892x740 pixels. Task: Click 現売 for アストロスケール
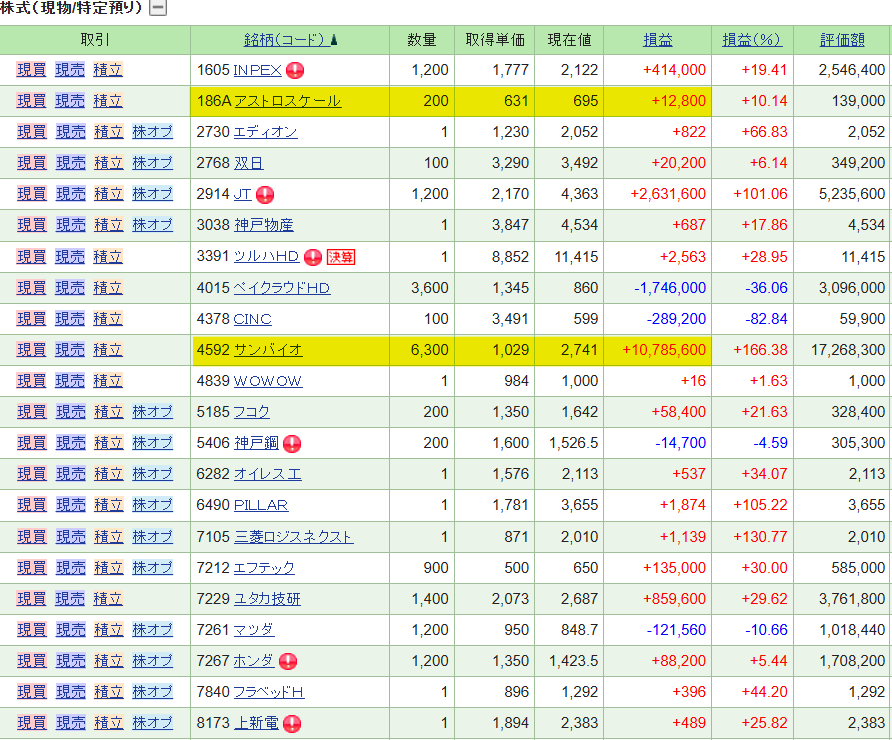click(x=70, y=101)
